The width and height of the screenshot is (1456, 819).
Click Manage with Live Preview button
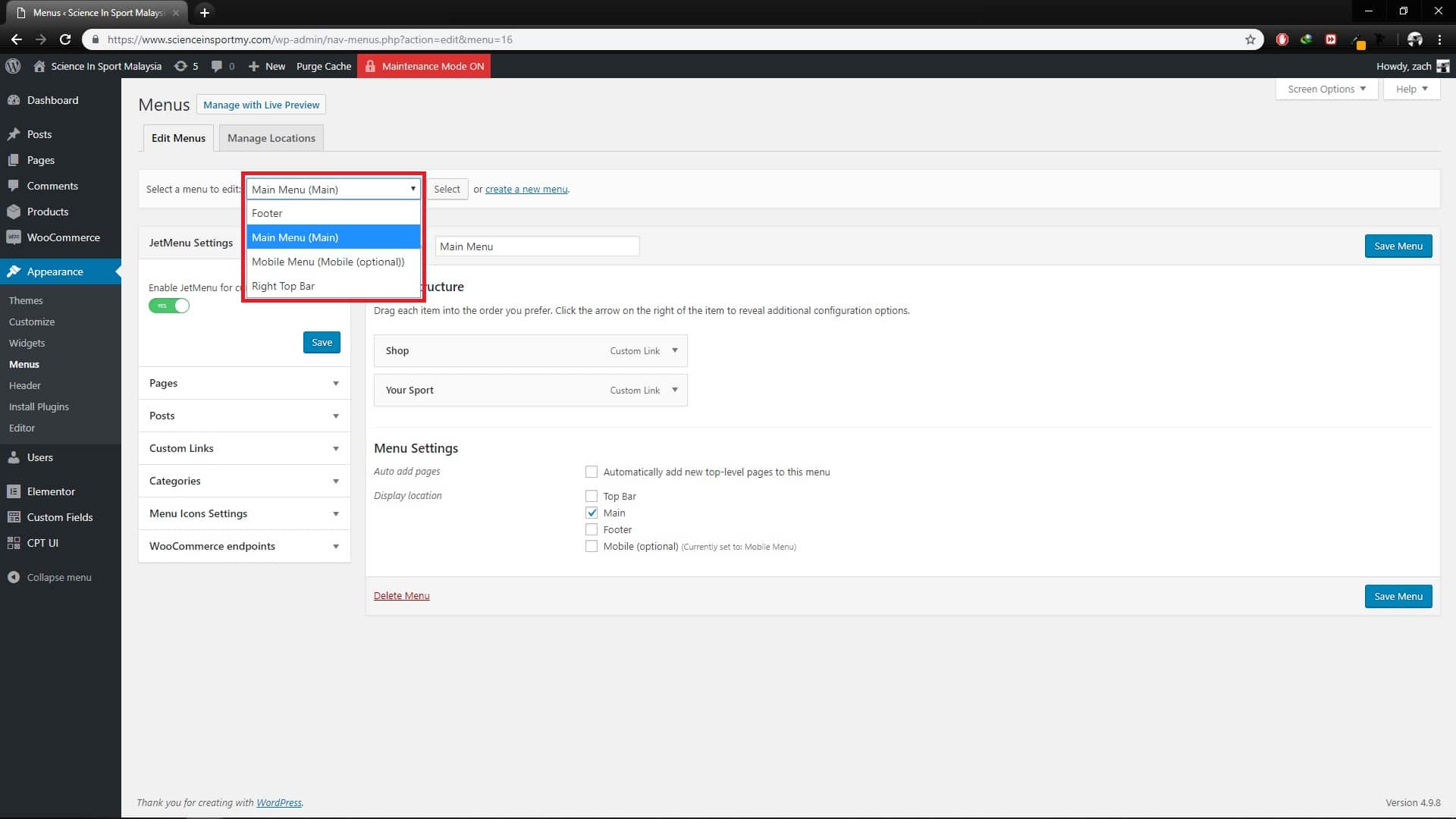pos(261,105)
